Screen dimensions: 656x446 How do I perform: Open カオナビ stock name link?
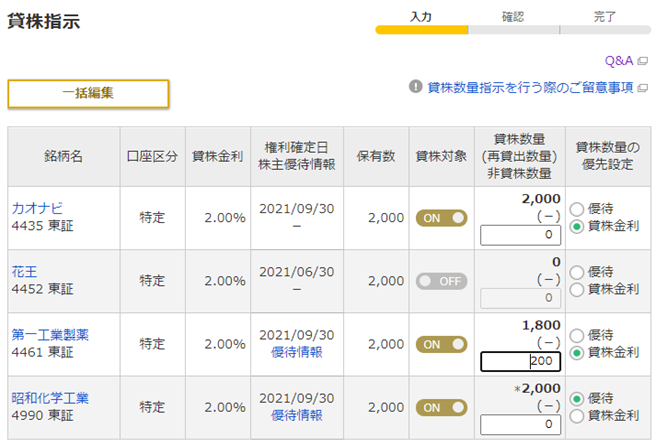(x=37, y=208)
